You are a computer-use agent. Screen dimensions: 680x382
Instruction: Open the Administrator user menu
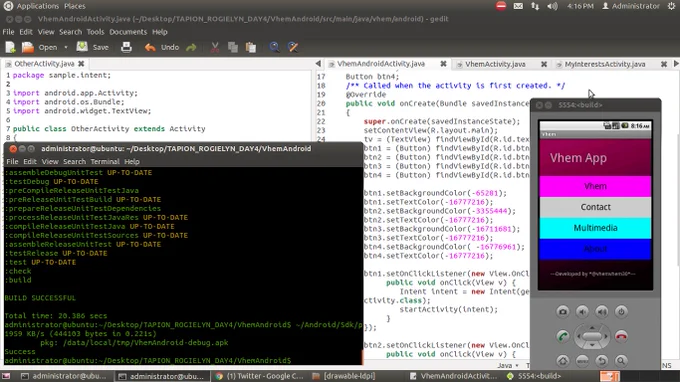pos(631,6)
